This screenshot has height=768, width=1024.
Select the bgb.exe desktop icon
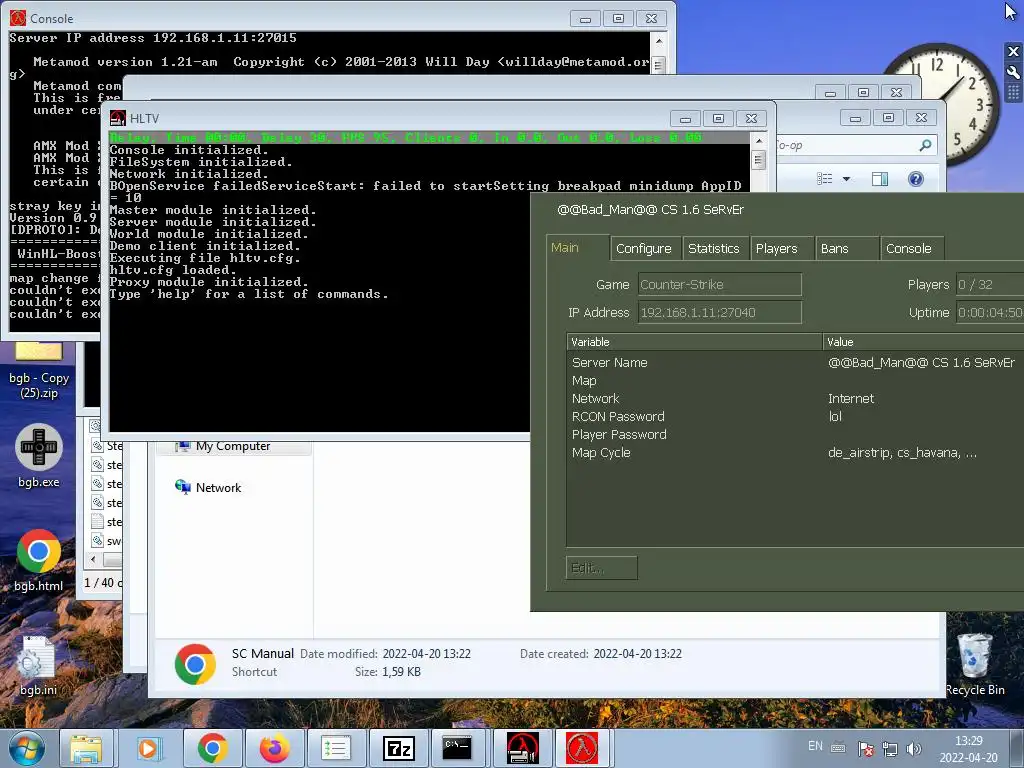39,456
